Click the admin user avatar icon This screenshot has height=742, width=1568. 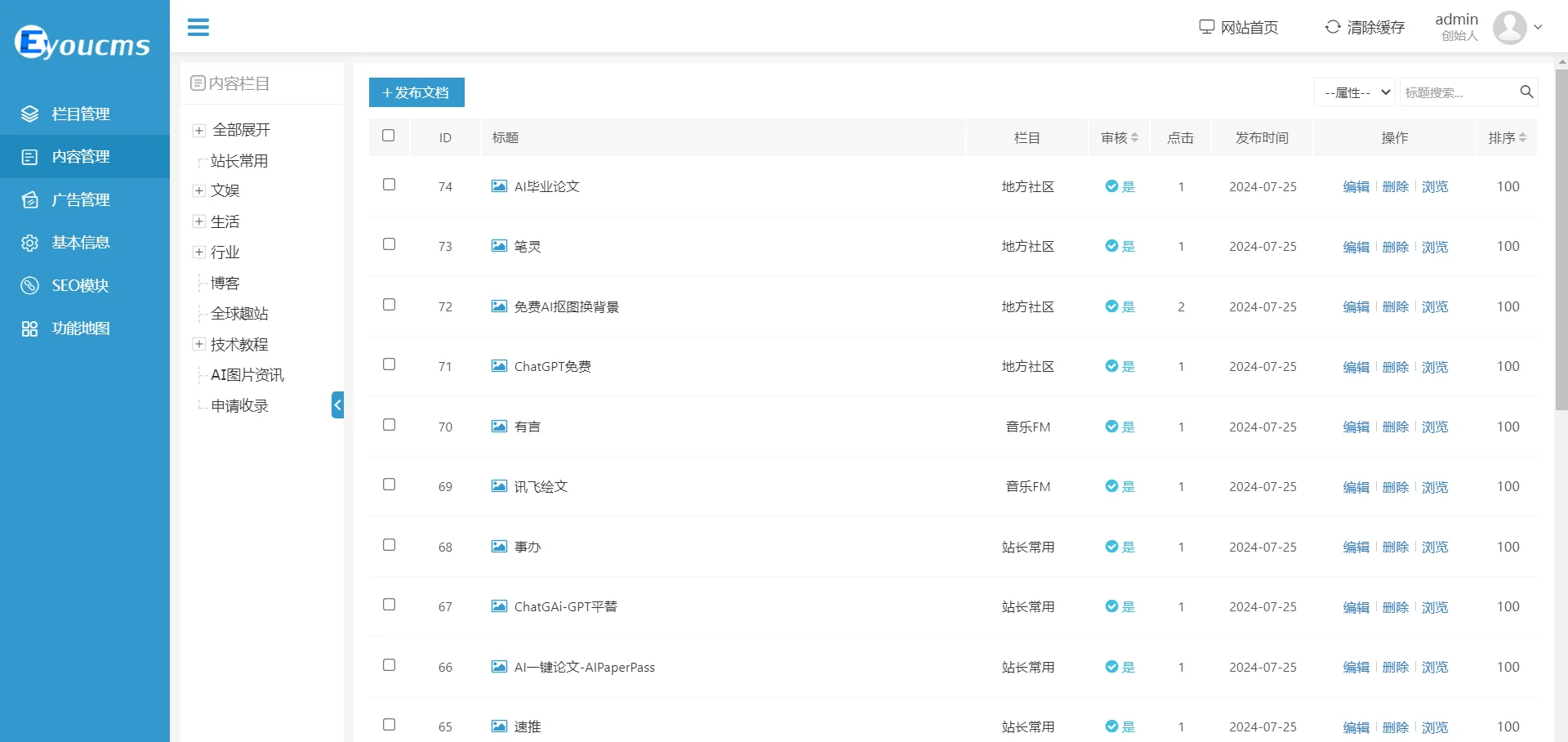point(1508,28)
